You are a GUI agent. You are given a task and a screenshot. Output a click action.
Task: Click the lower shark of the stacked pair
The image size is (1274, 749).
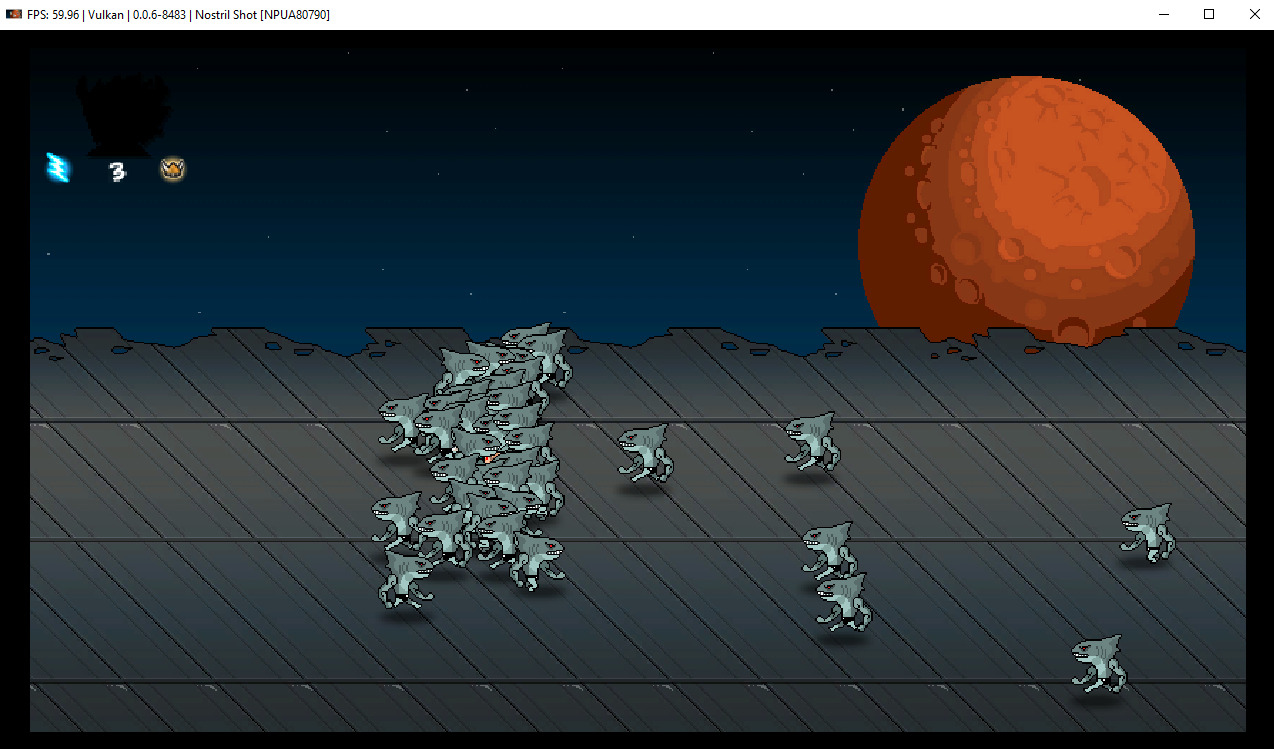pyautogui.click(x=842, y=602)
